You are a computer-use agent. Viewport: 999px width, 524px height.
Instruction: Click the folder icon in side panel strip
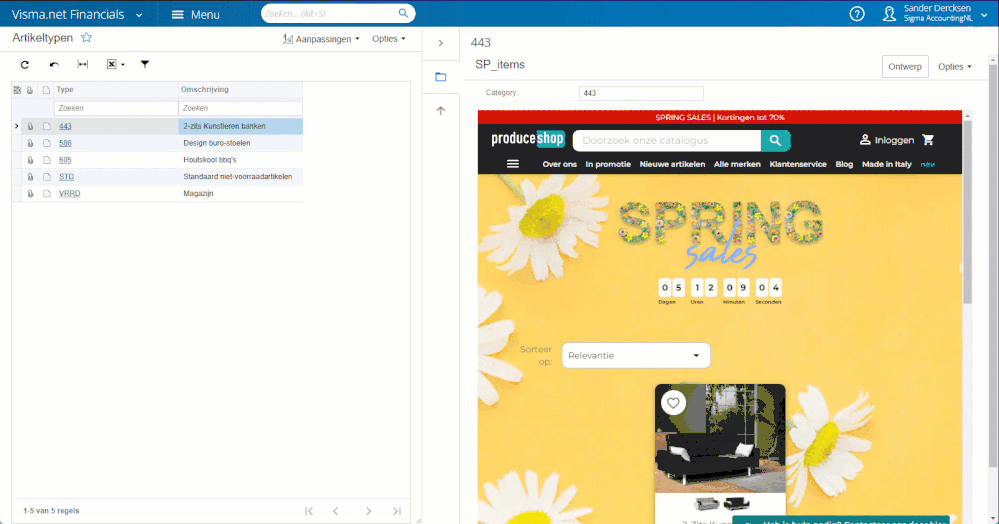point(440,77)
